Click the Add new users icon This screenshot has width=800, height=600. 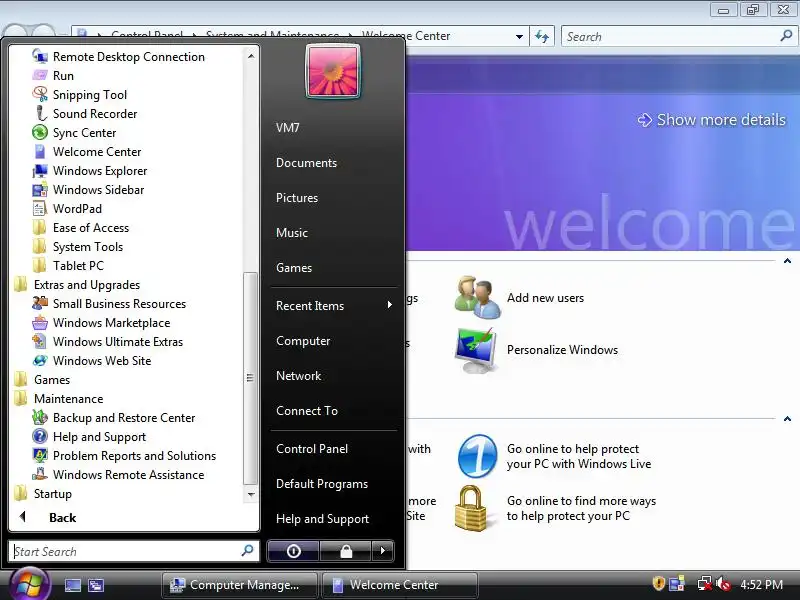pyautogui.click(x=478, y=297)
